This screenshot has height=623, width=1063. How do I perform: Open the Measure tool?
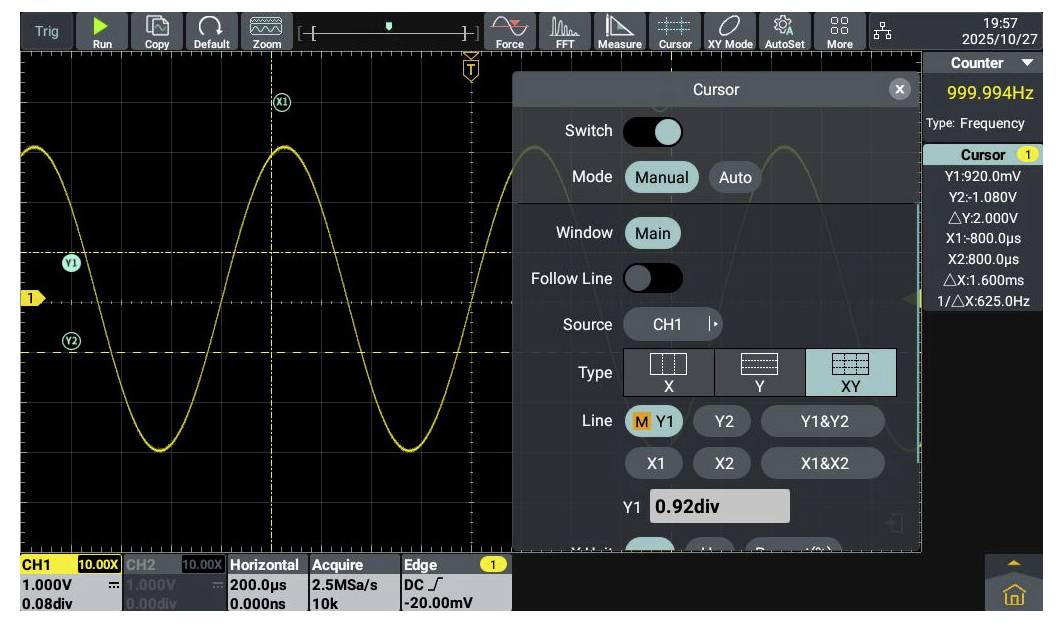tap(619, 31)
